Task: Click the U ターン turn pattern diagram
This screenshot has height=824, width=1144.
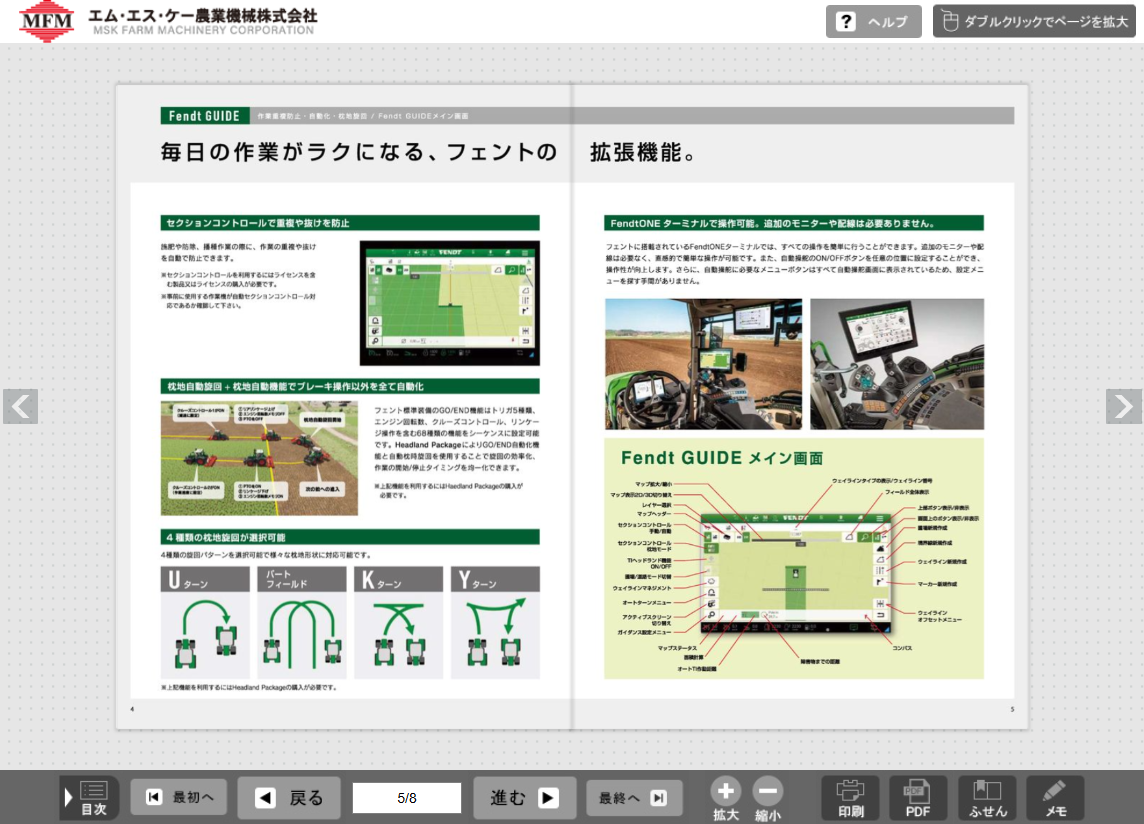Action: pyautogui.click(x=205, y=623)
